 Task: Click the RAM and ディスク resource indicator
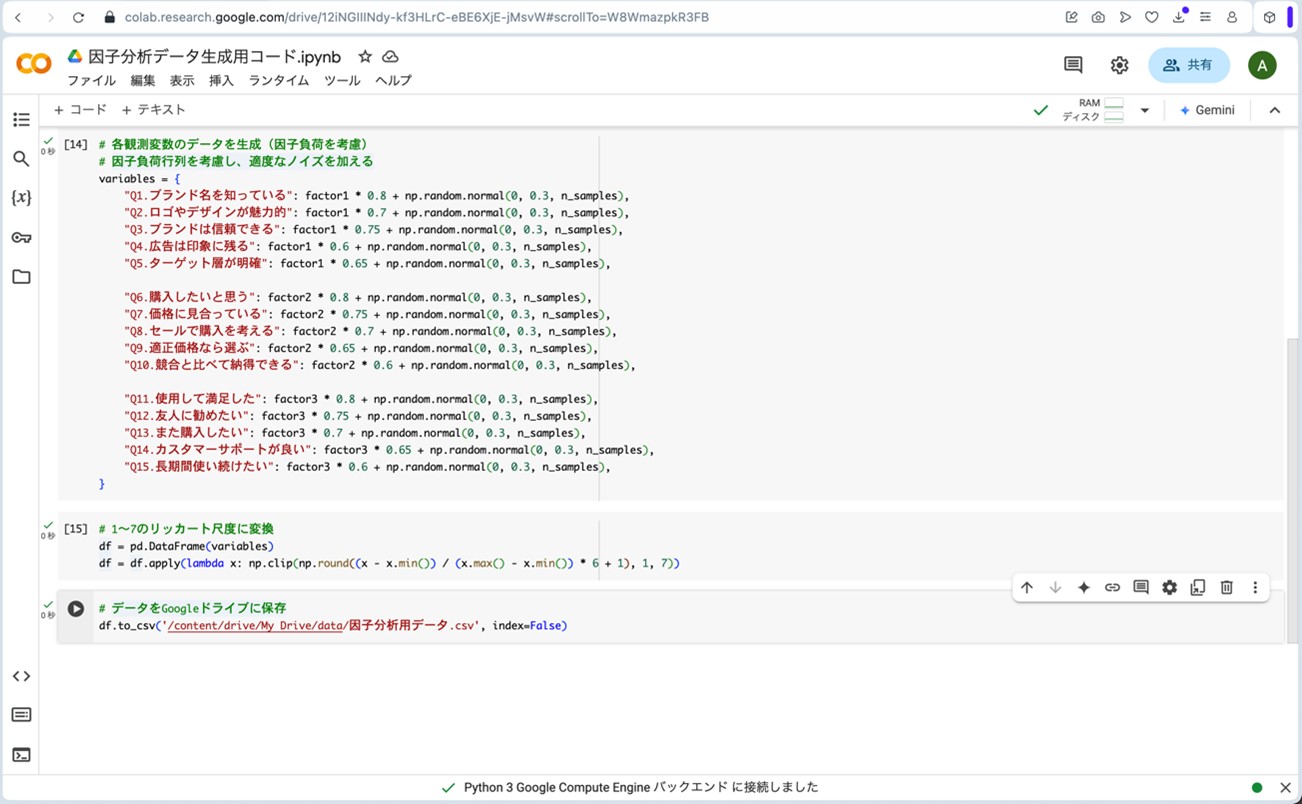coord(1092,110)
